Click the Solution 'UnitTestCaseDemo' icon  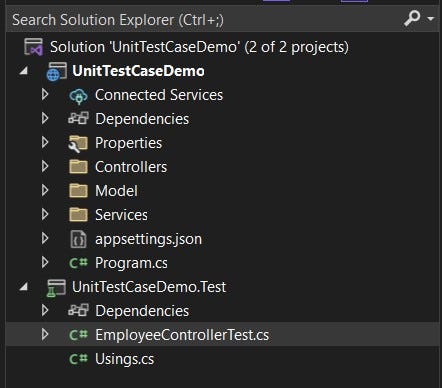[x=33, y=47]
